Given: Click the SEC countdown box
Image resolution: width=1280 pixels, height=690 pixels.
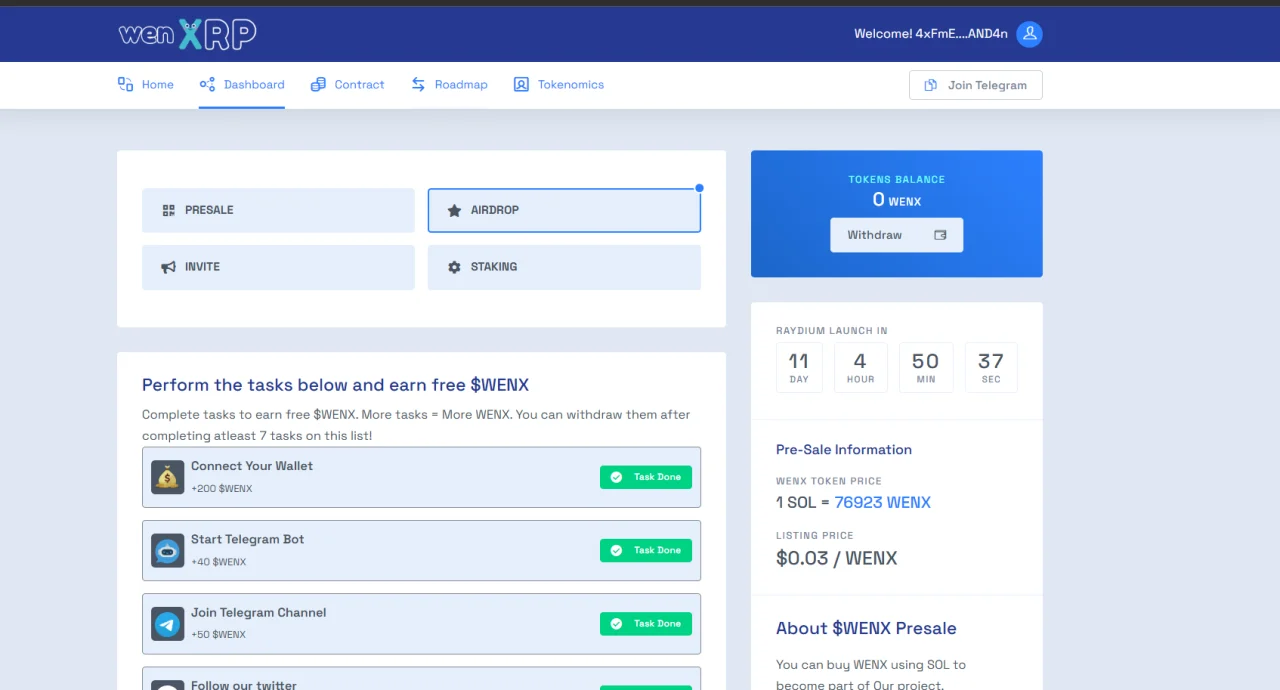Looking at the screenshot, I should pos(991,367).
